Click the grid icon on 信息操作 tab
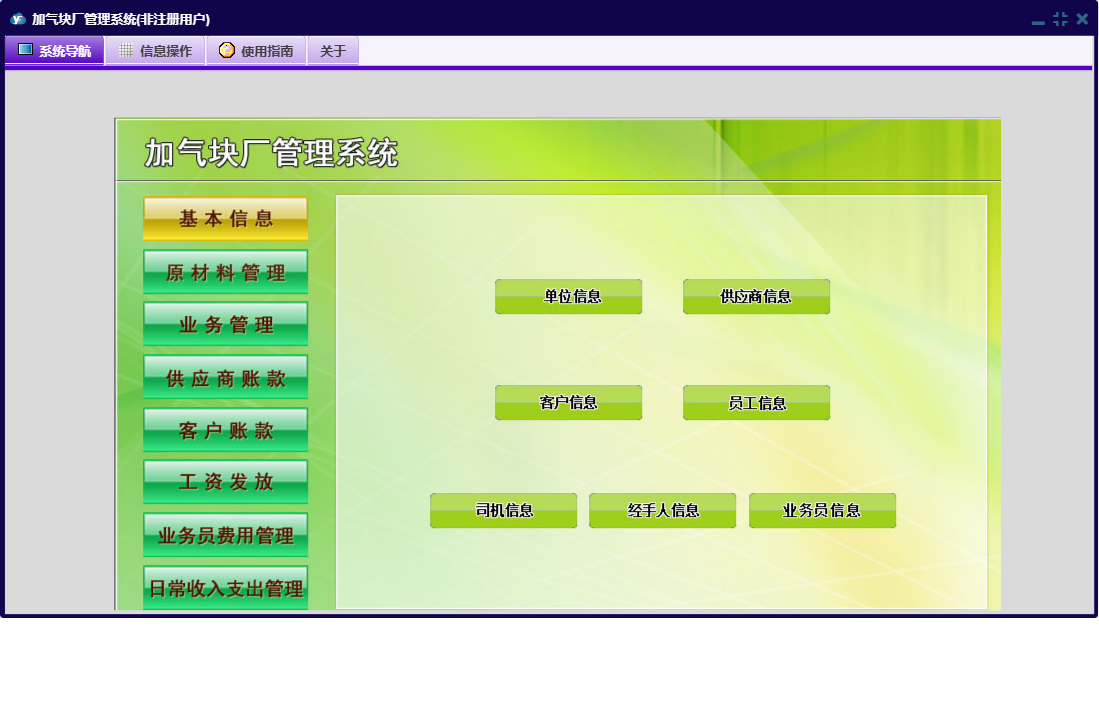This screenshot has width=1099, height=723. pyautogui.click(x=126, y=50)
